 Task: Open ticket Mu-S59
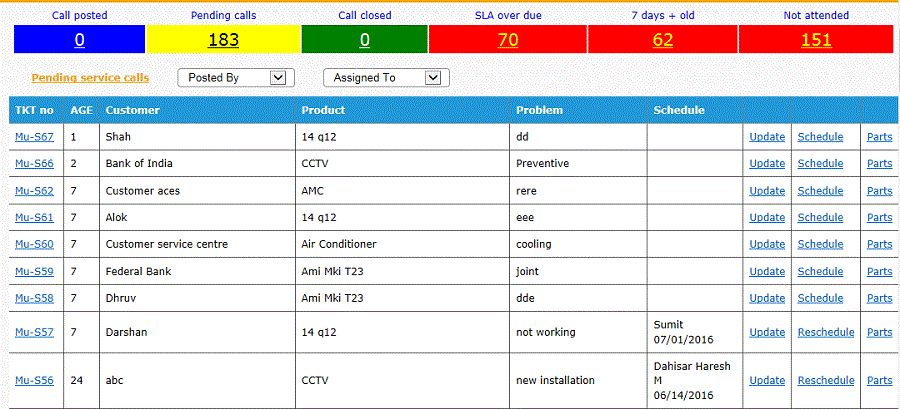tap(34, 271)
